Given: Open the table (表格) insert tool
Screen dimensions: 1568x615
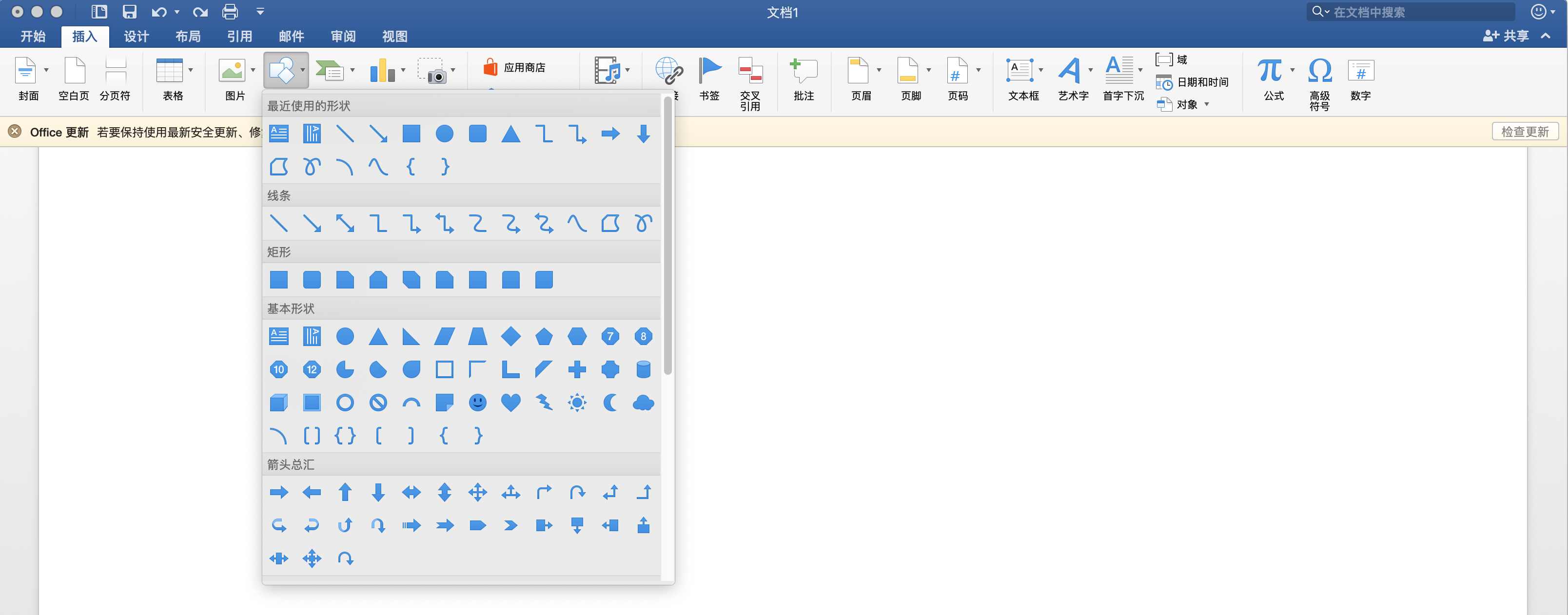Looking at the screenshot, I should click(169, 71).
